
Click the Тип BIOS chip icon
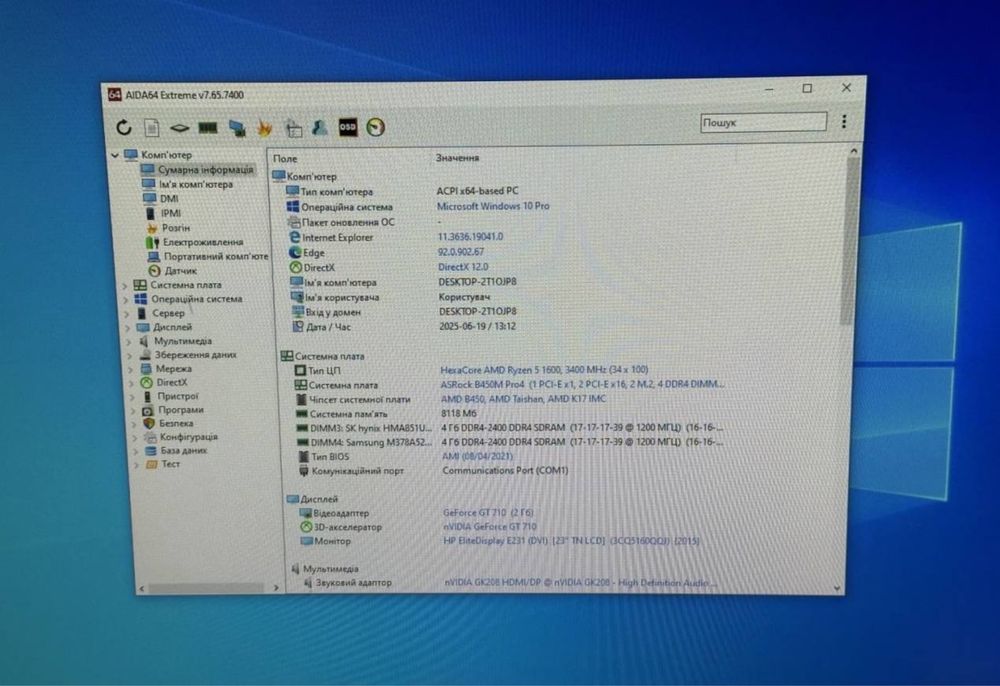click(304, 456)
